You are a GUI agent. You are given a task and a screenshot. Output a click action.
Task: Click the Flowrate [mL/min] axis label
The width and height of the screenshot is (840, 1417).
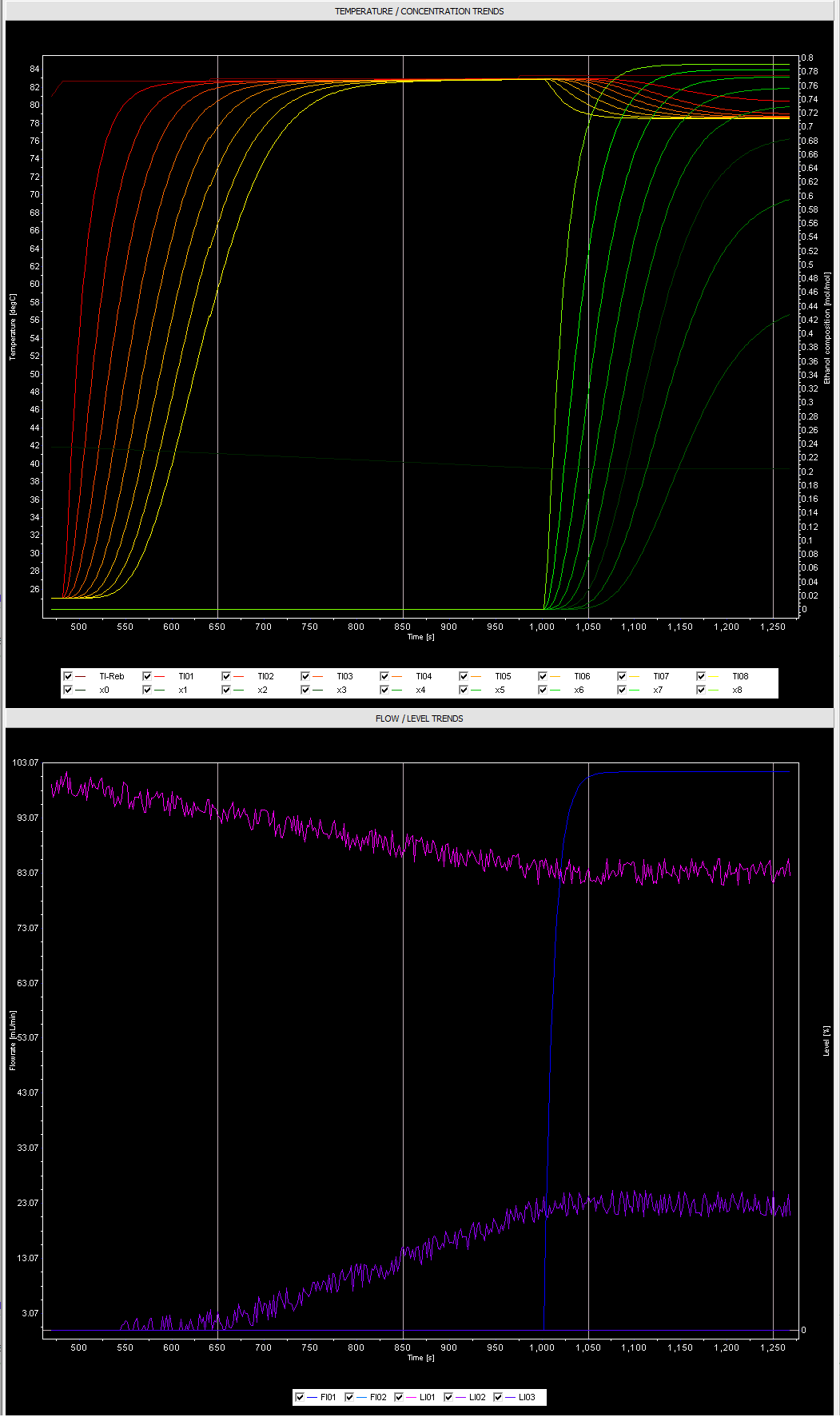pos(13,1040)
